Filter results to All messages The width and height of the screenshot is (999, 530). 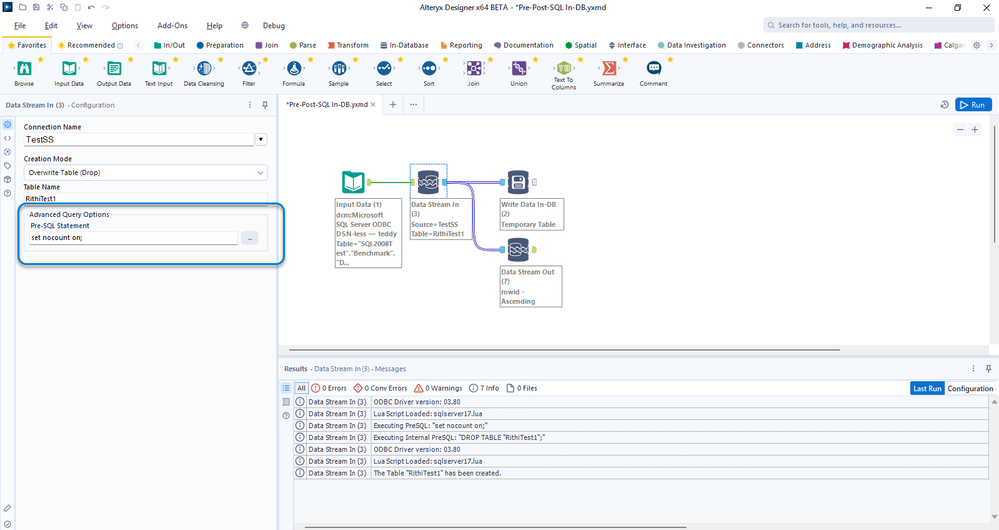pos(301,388)
